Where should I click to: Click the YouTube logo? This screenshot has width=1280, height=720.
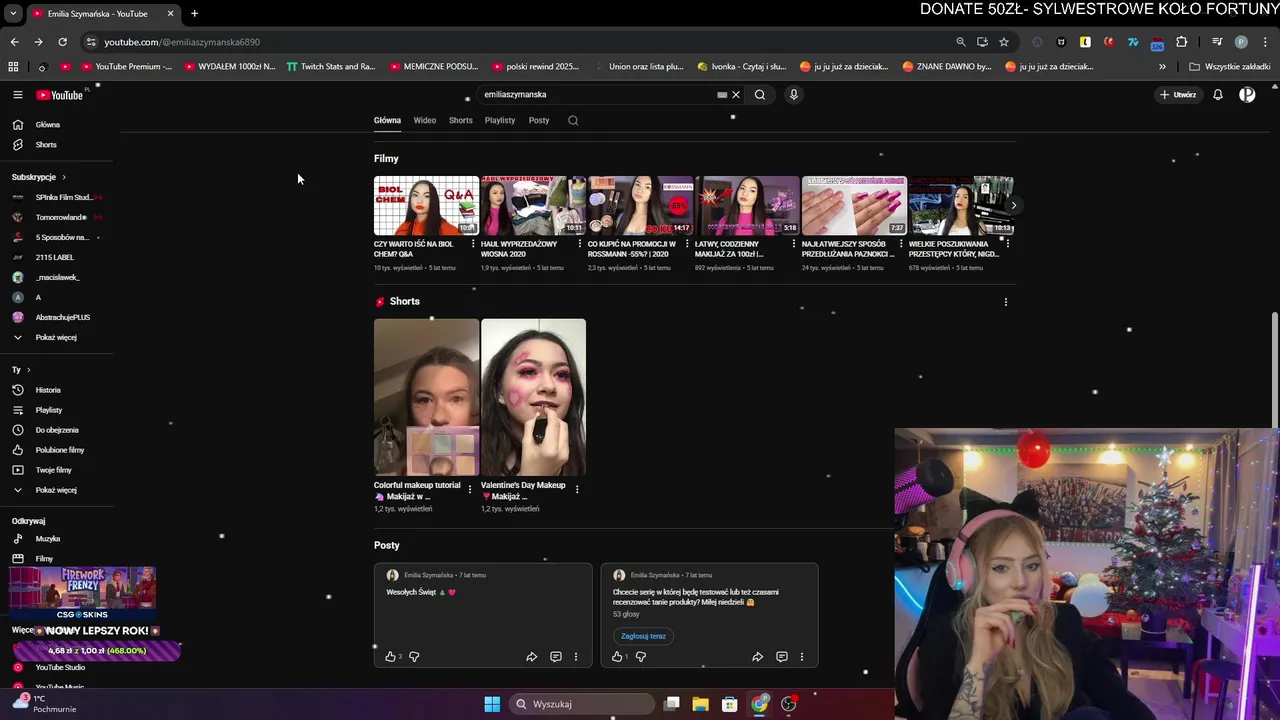pos(60,95)
